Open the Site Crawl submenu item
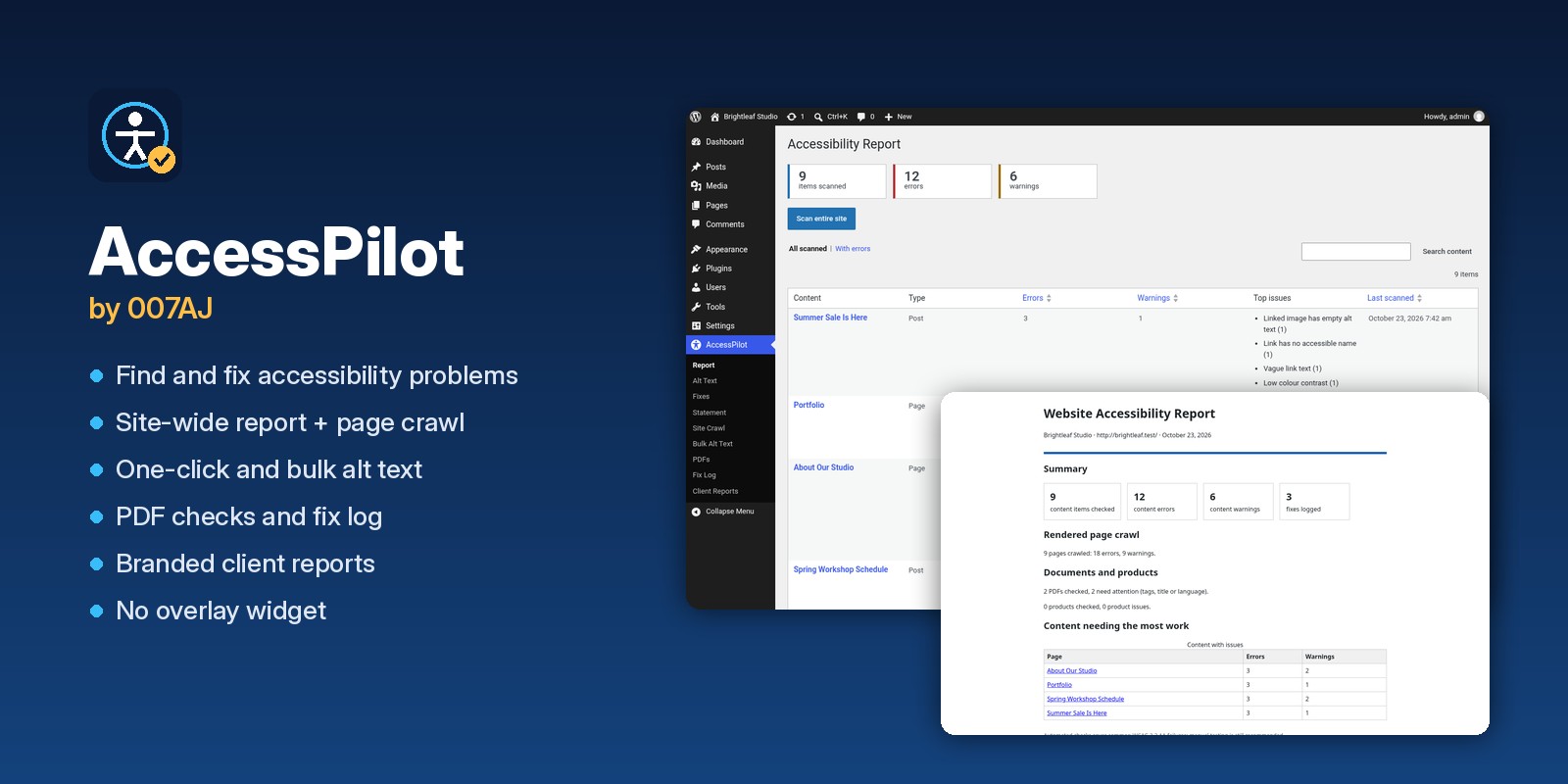This screenshot has width=1568, height=784. tap(709, 428)
